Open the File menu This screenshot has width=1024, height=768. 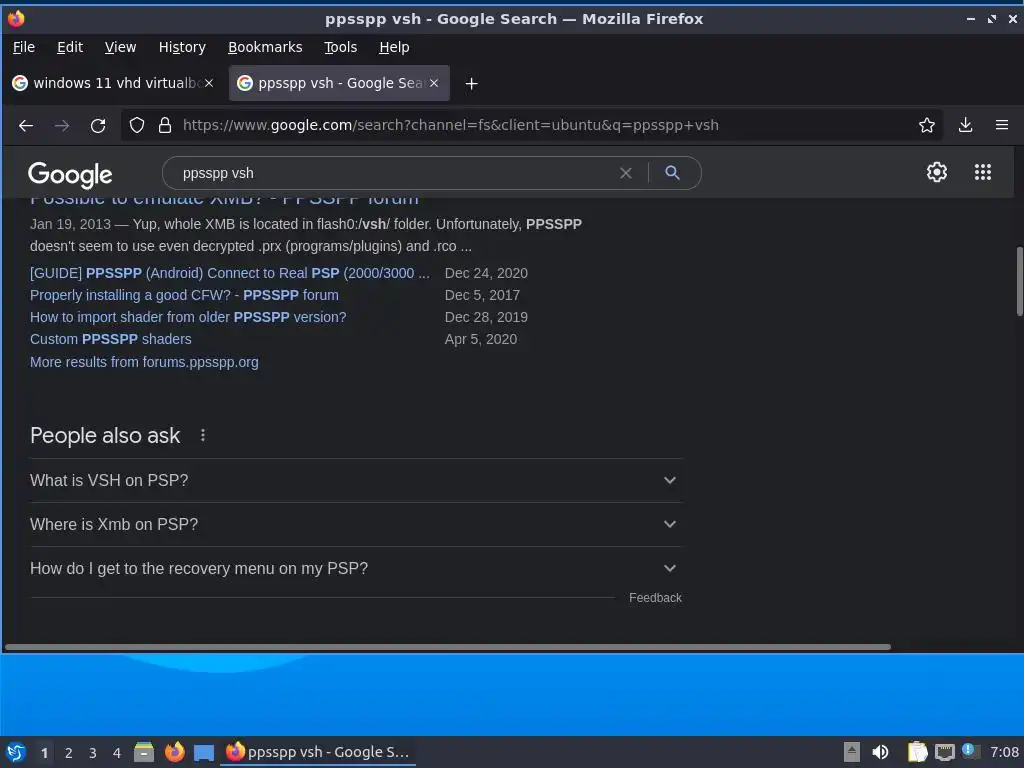[24, 47]
